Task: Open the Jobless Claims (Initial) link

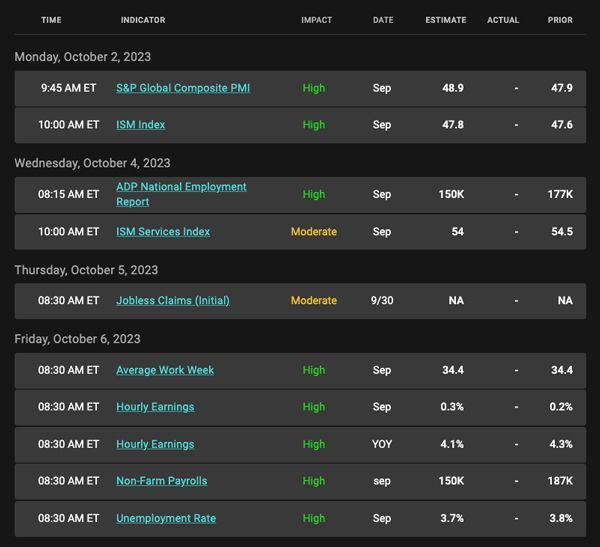Action: click(173, 300)
